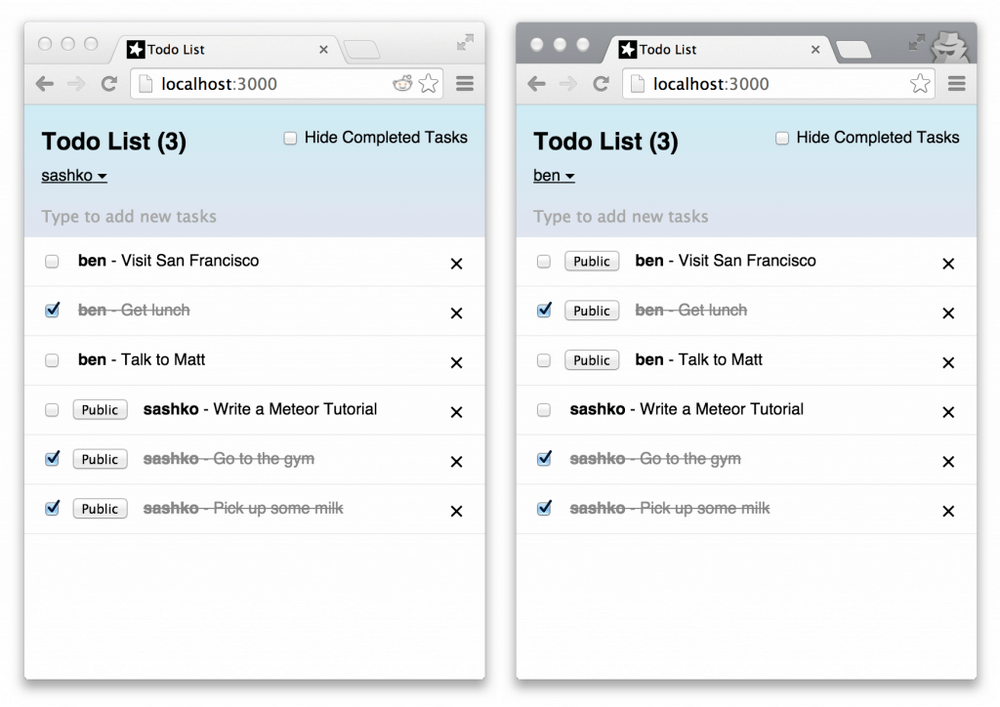Go back in the right browser window
This screenshot has width=1000, height=707.
(x=536, y=84)
